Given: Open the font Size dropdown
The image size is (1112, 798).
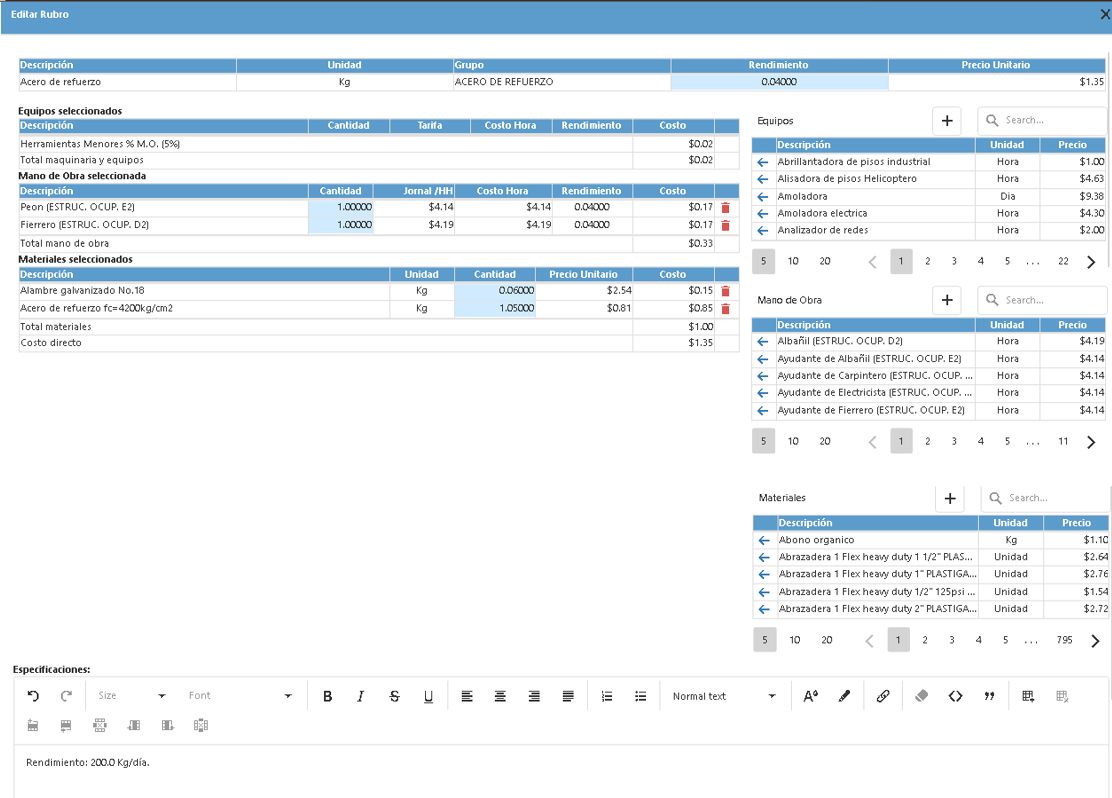Looking at the screenshot, I should (x=131, y=696).
